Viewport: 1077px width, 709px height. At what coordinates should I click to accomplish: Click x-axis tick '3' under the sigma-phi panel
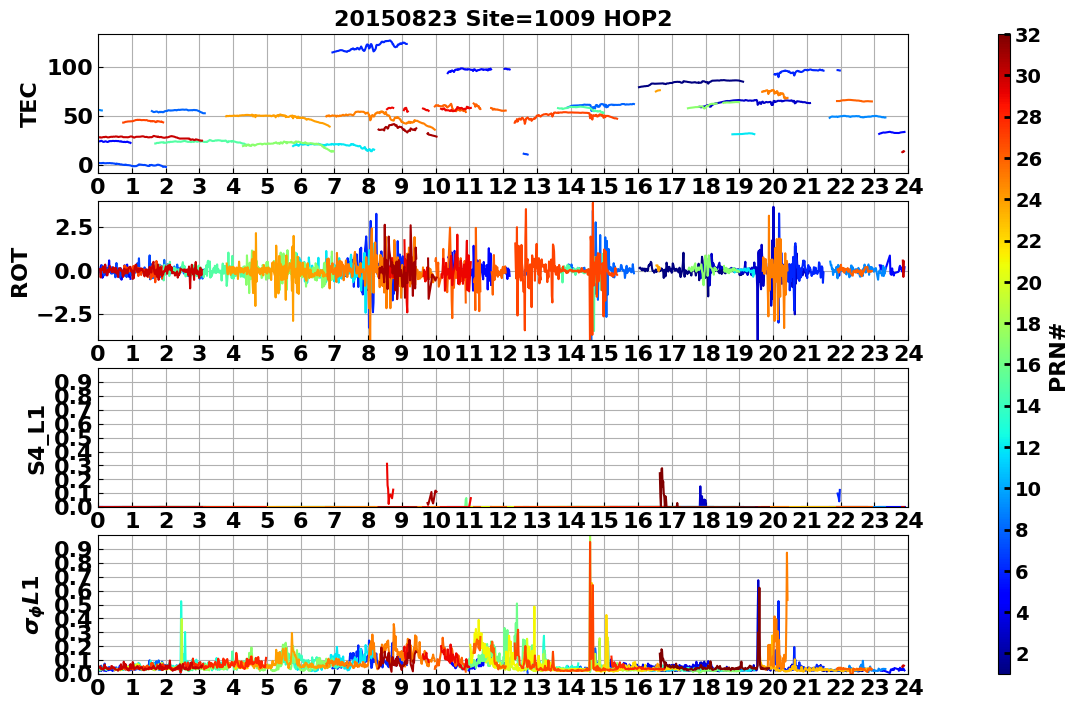click(199, 687)
